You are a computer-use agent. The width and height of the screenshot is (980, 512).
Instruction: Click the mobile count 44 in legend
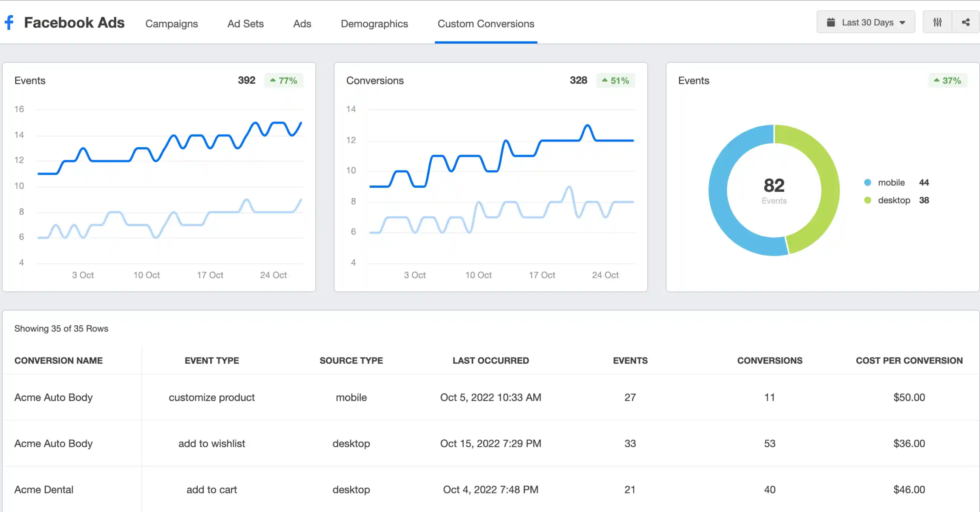[x=924, y=183]
